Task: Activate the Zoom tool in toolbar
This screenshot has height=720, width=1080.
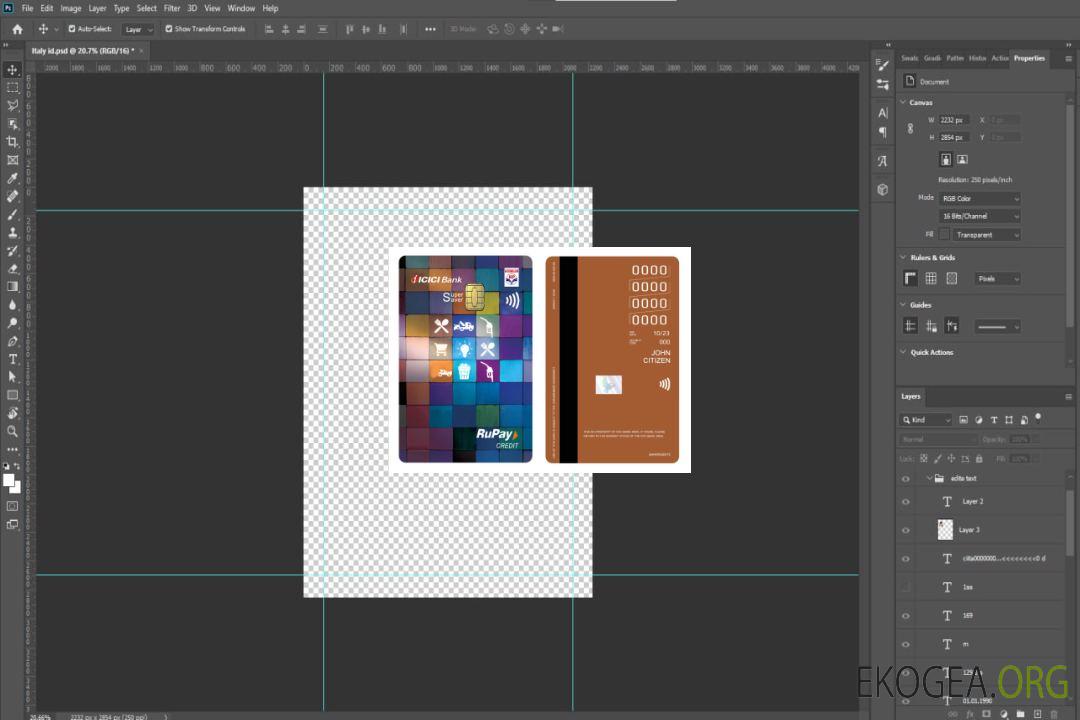Action: [x=13, y=431]
